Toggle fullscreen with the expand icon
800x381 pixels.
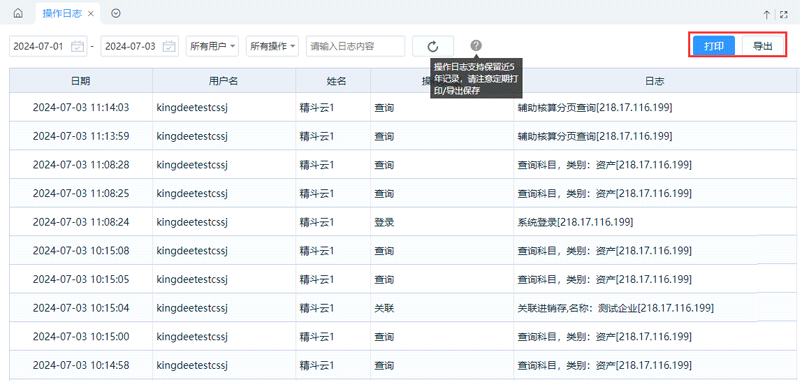click(784, 15)
